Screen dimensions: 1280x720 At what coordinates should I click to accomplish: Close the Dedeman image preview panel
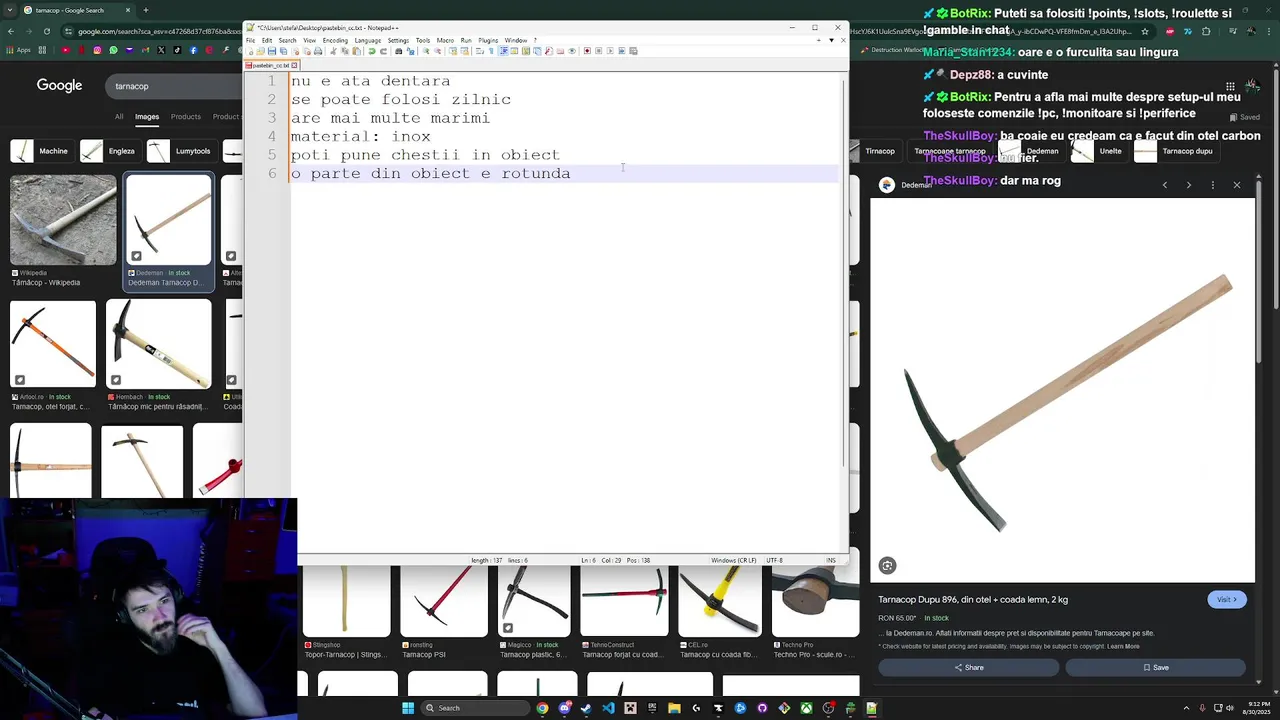click(1236, 185)
